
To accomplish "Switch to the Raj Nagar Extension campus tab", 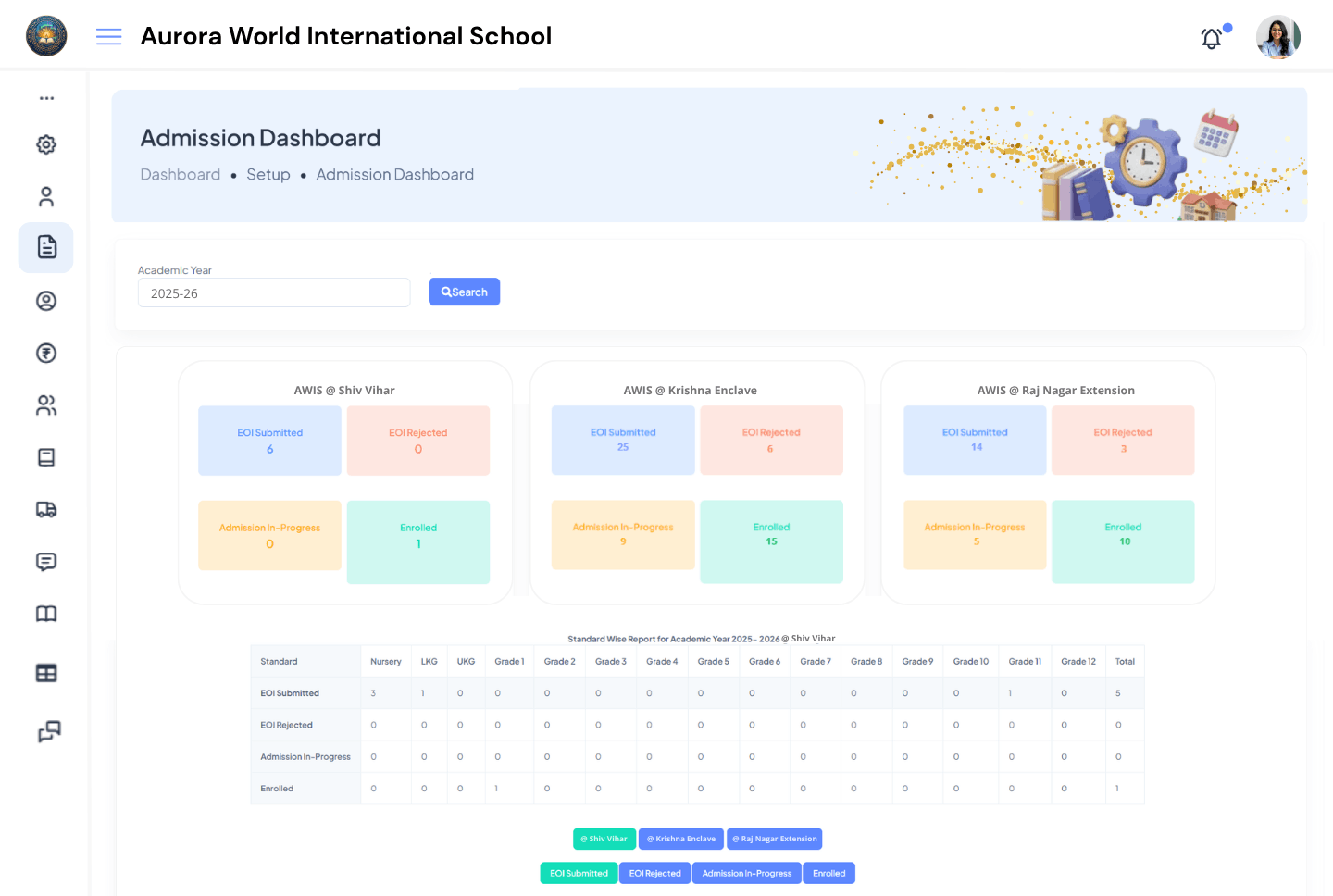I will click(774, 839).
